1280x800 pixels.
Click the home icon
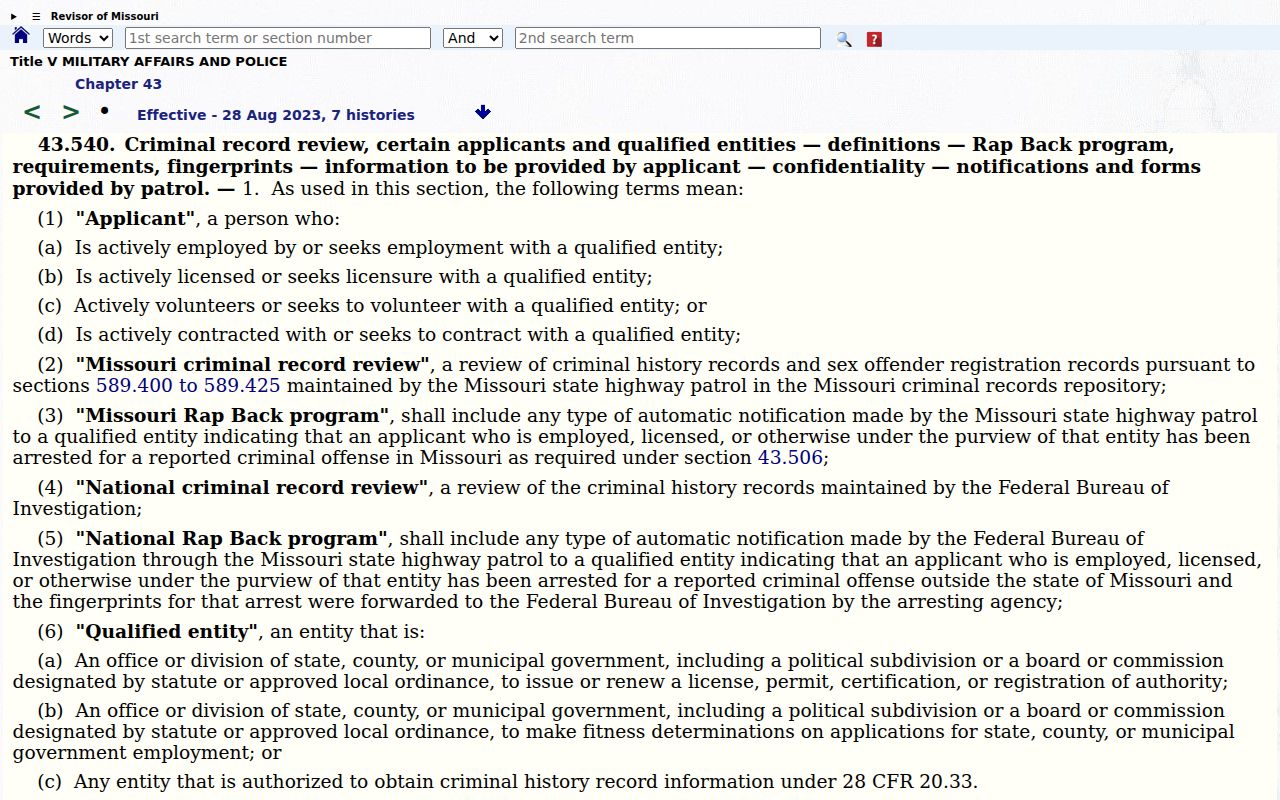tap(21, 36)
